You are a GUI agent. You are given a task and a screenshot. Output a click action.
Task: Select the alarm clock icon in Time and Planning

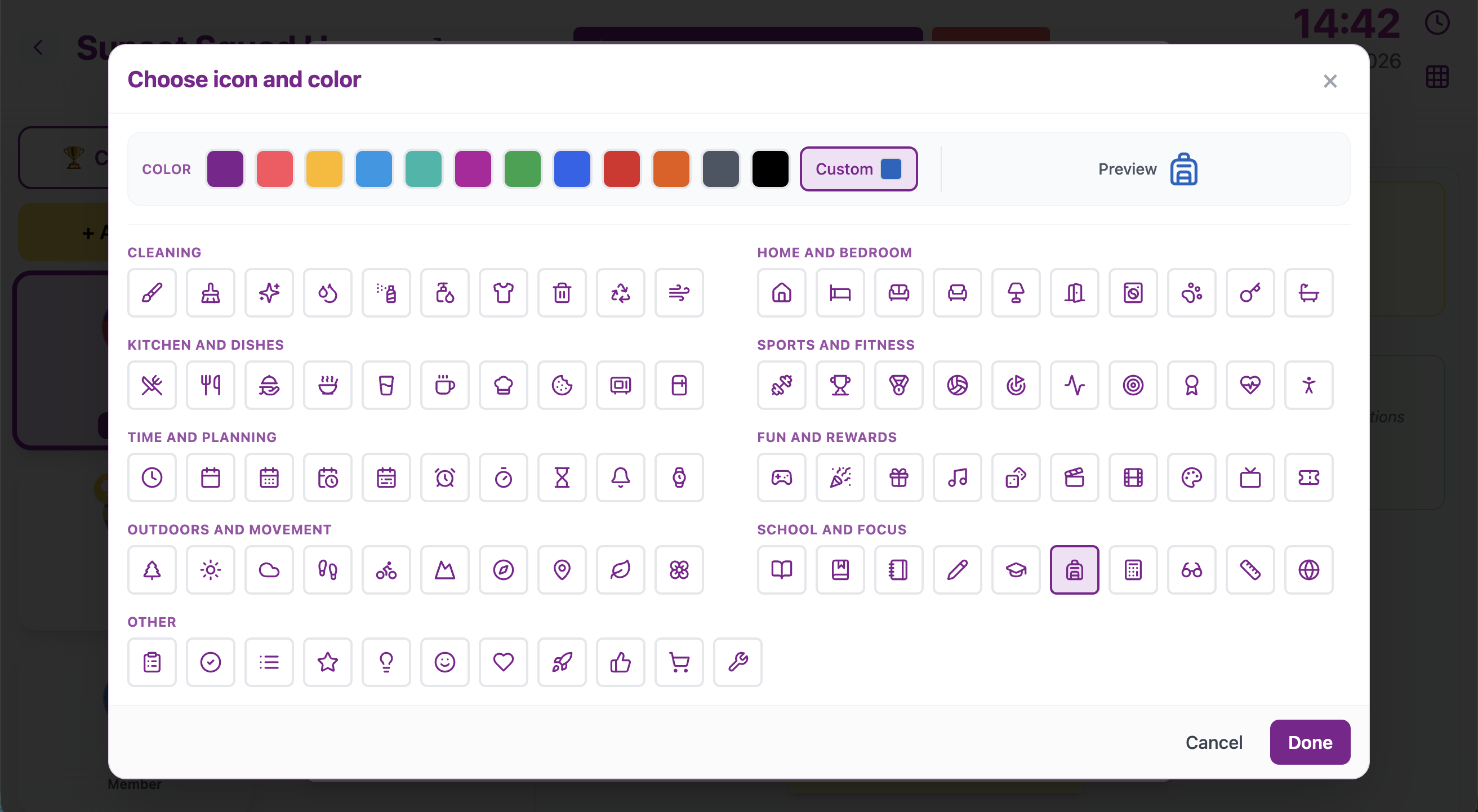(x=444, y=478)
